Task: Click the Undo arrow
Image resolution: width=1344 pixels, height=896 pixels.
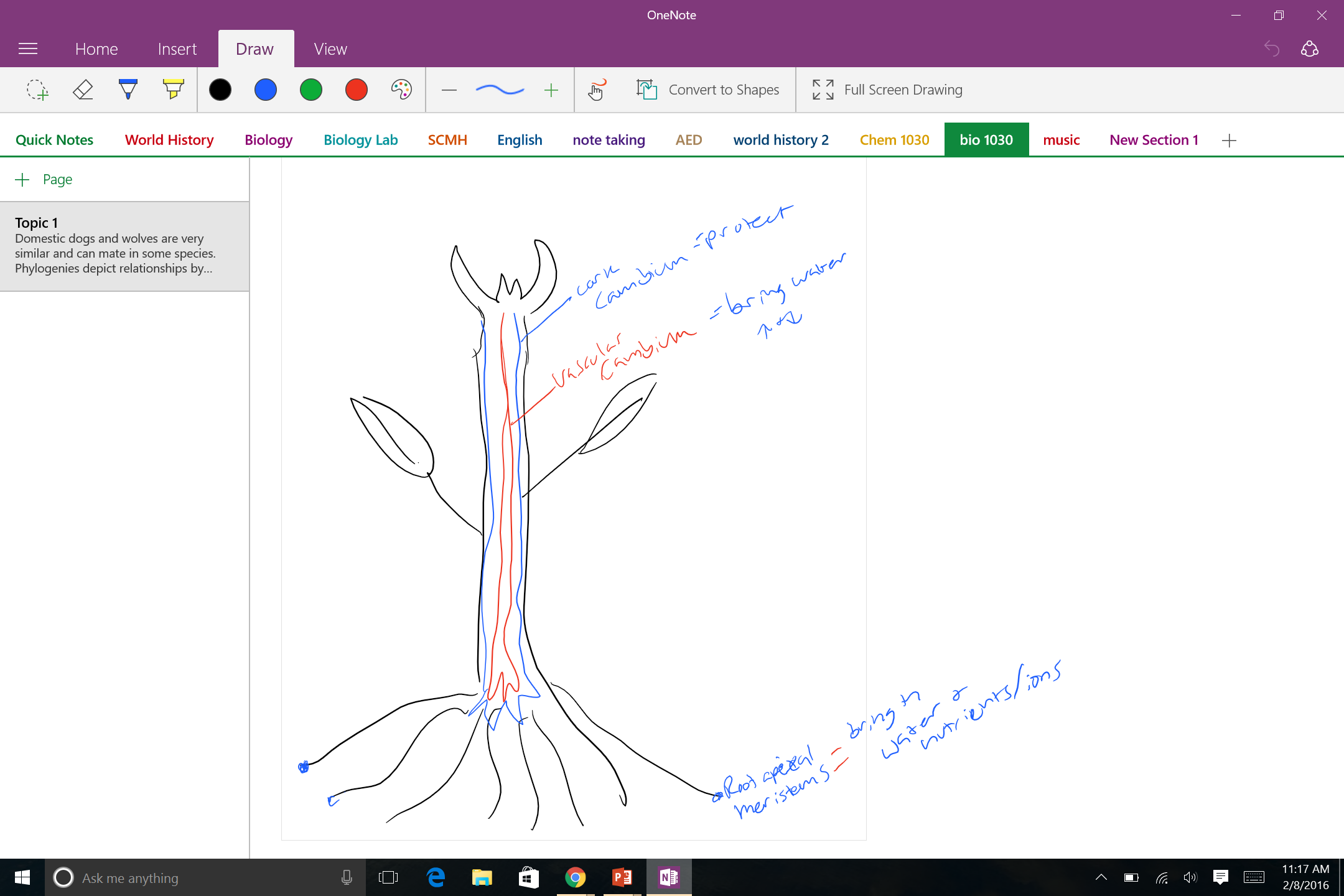Action: [1272, 49]
